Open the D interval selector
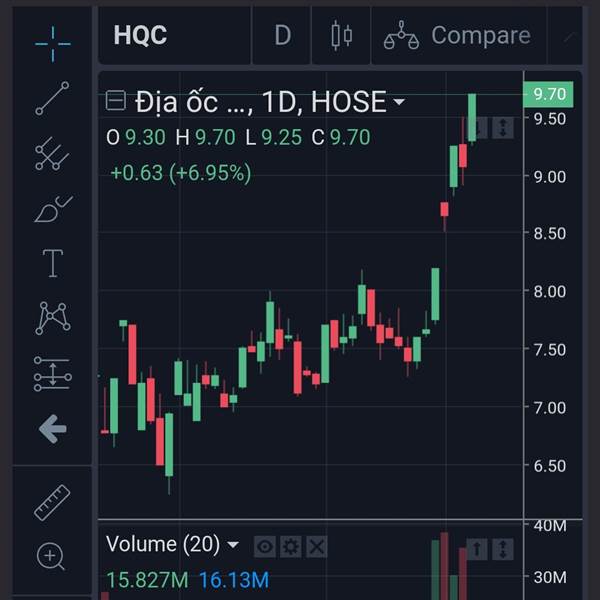The height and width of the screenshot is (600, 600). [x=282, y=35]
